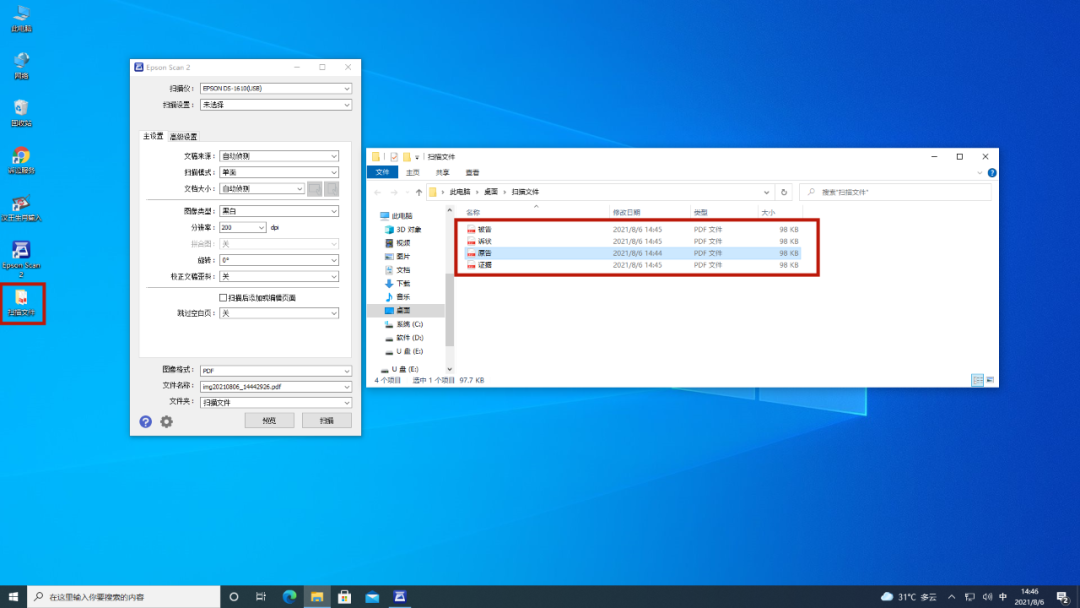1080x608 pixels.
Task: Switch to 高级设置 tab in Epson Scan
Action: pos(183,136)
